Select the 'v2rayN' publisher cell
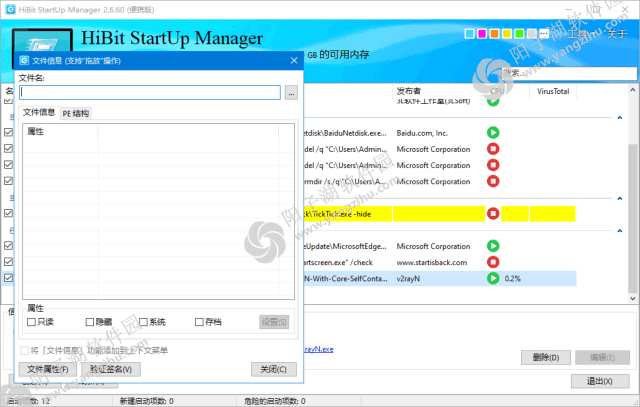This screenshot has width=640, height=407. [408, 279]
